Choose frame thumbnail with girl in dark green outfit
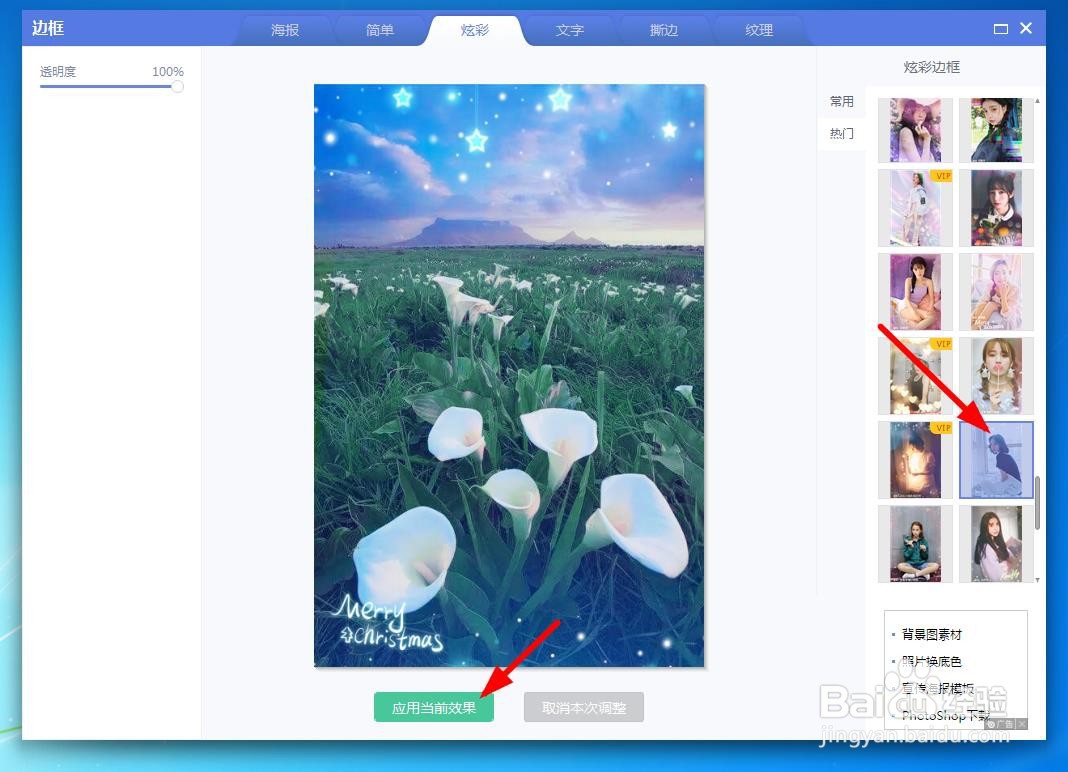1068x772 pixels. tap(996, 130)
